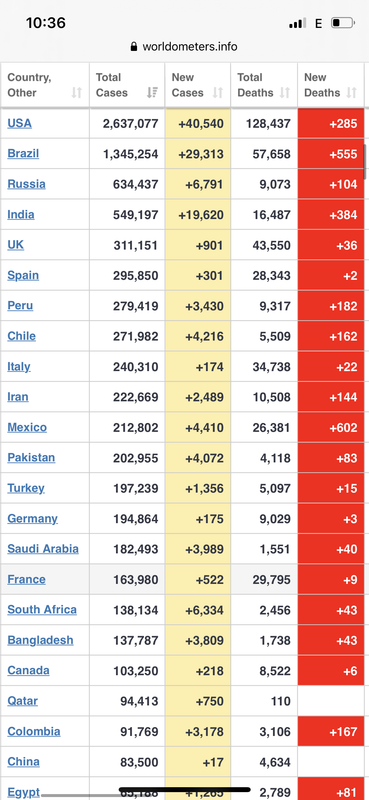Tap the battery icon in status bar
This screenshot has width=369, height=800.
[x=342, y=23]
